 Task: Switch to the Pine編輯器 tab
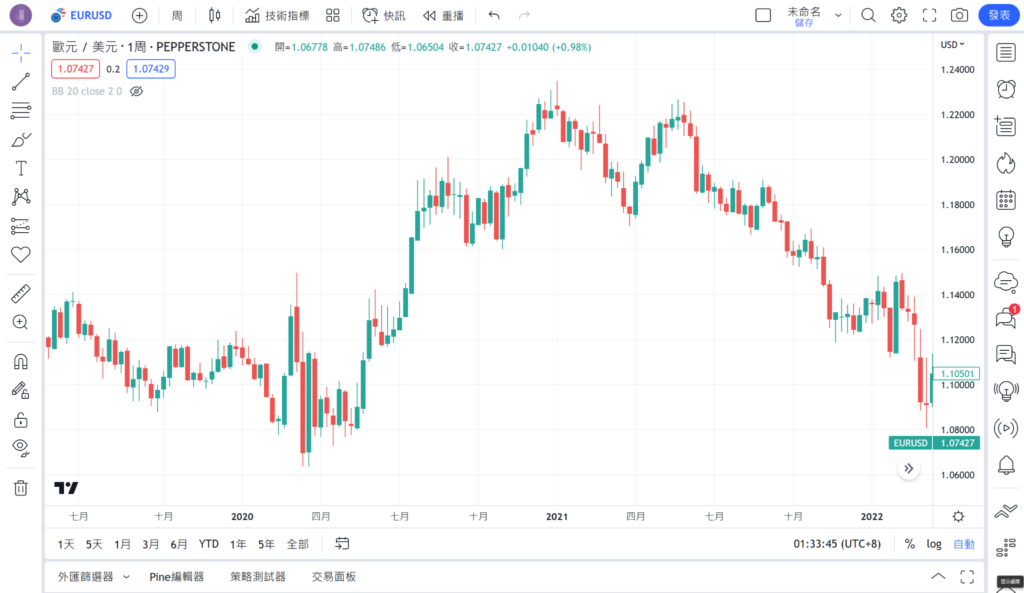177,577
